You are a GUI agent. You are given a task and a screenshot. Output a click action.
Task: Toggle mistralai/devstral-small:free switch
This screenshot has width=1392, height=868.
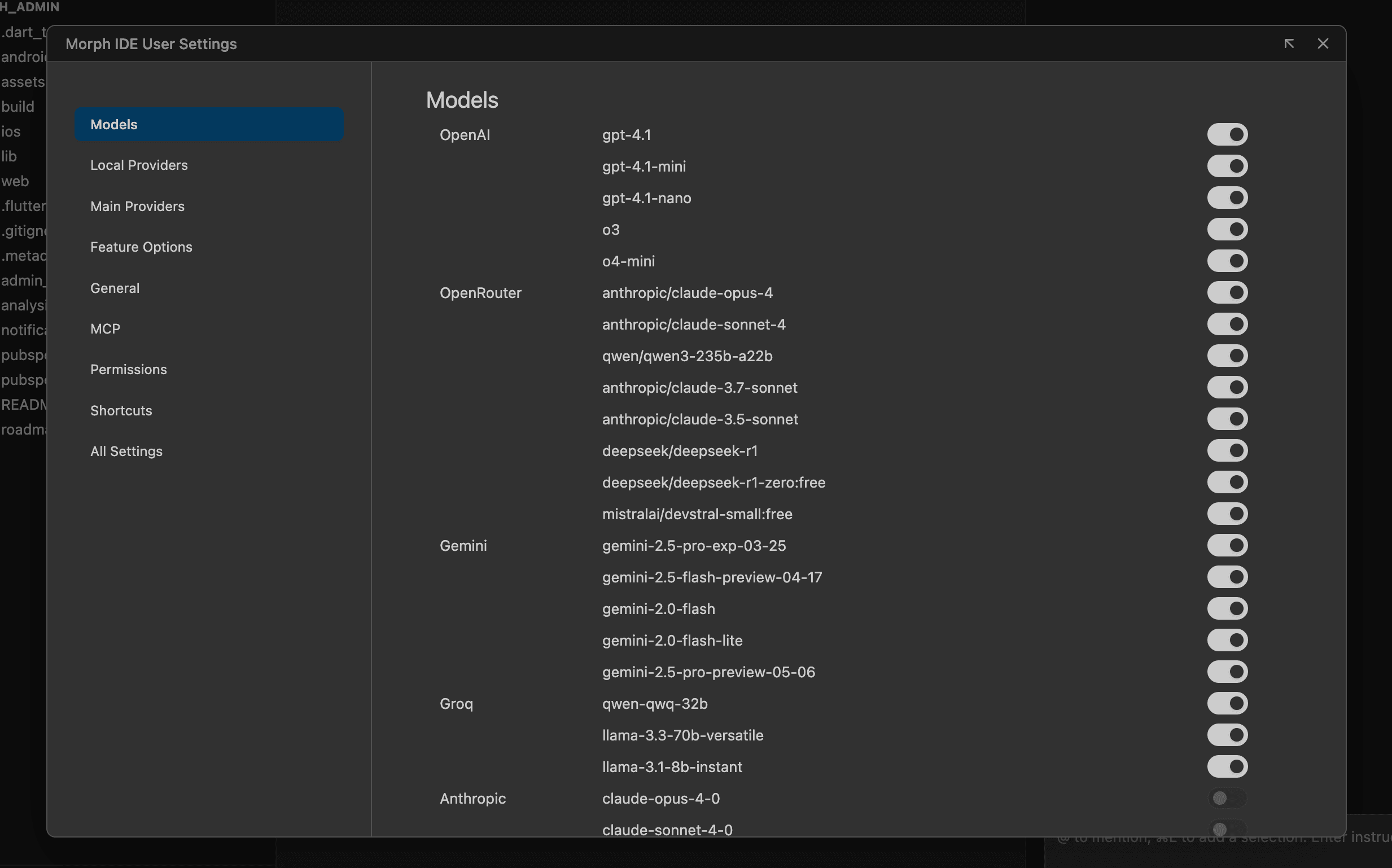point(1227,514)
